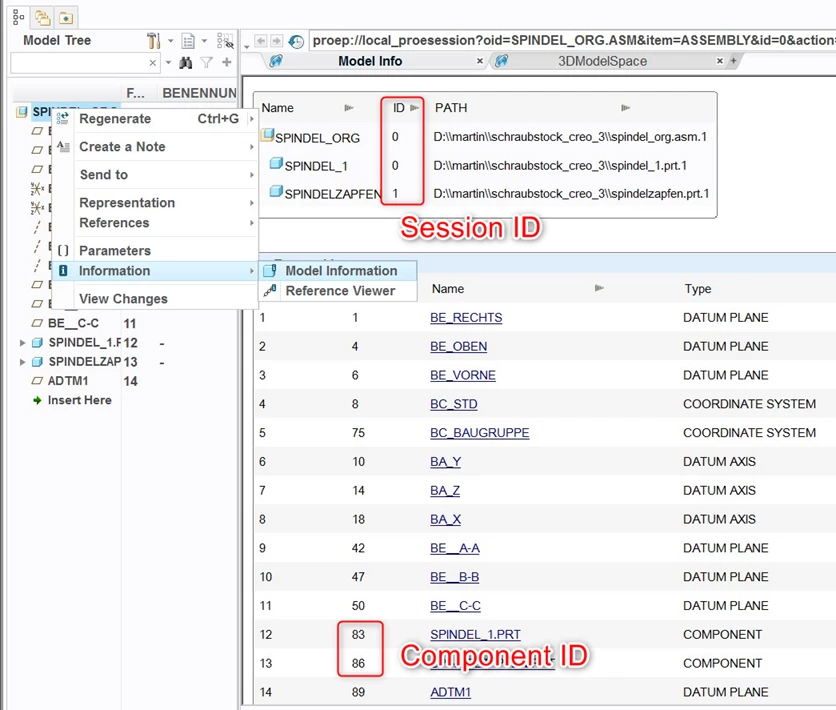This screenshot has height=710, width=836.
Task: Click the Type column header
Action: tap(698, 289)
